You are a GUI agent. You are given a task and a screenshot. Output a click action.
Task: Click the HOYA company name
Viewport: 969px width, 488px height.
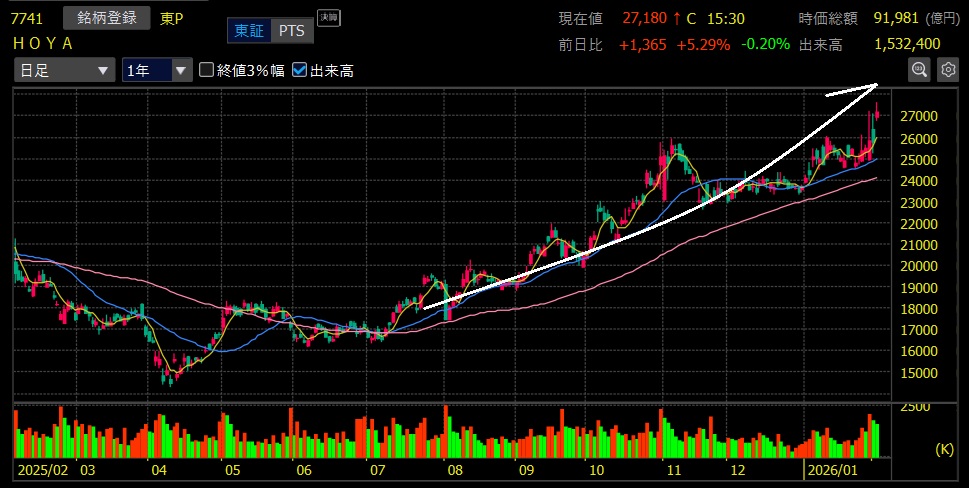[42, 42]
